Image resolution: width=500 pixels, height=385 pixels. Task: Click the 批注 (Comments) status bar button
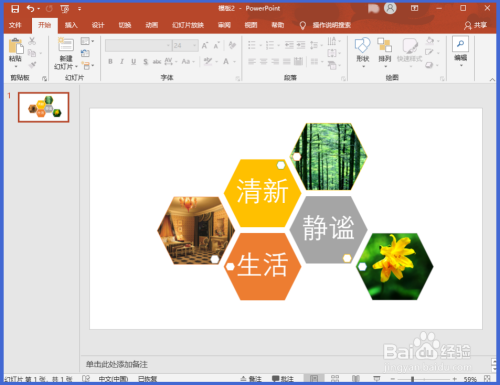tap(283, 379)
